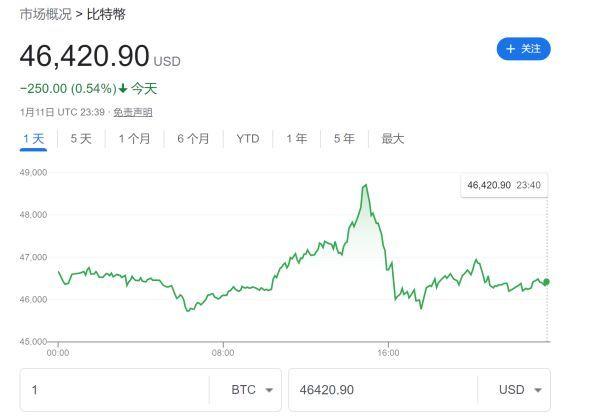Click the plus 关注 follow button
This screenshot has height=418, width=600.
[523, 49]
